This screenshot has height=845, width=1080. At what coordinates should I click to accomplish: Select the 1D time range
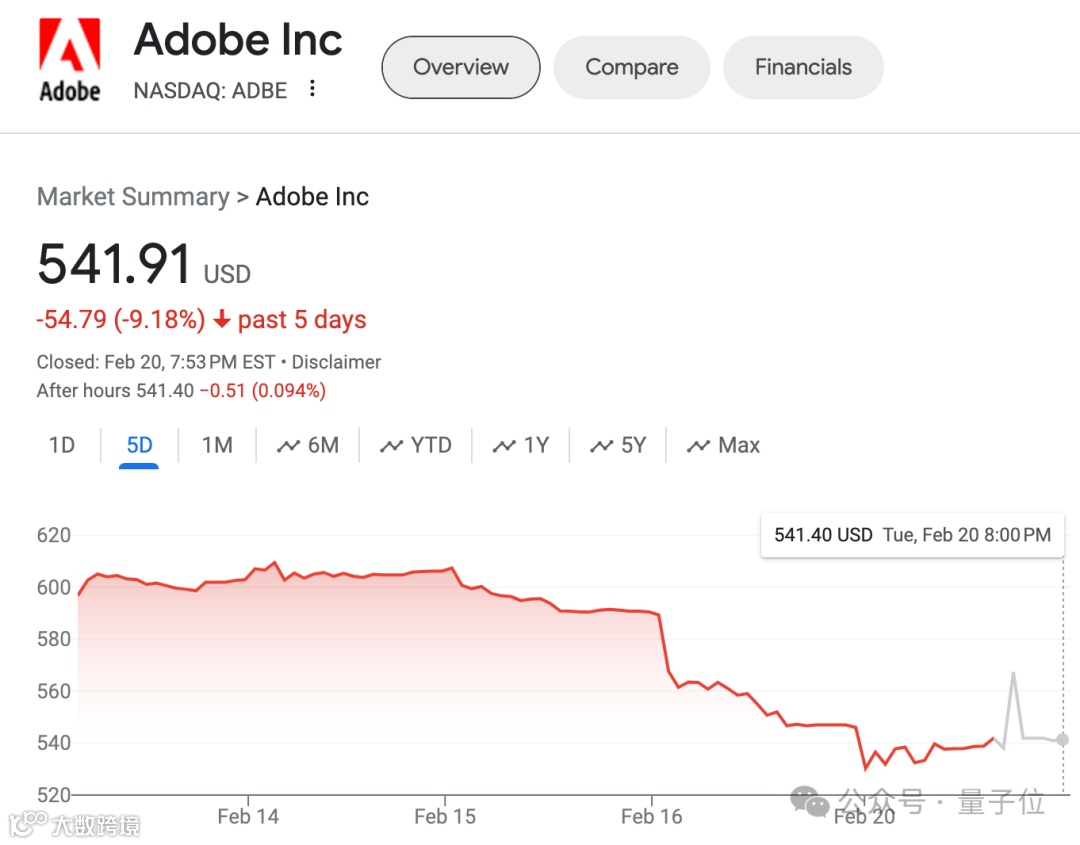coord(62,445)
